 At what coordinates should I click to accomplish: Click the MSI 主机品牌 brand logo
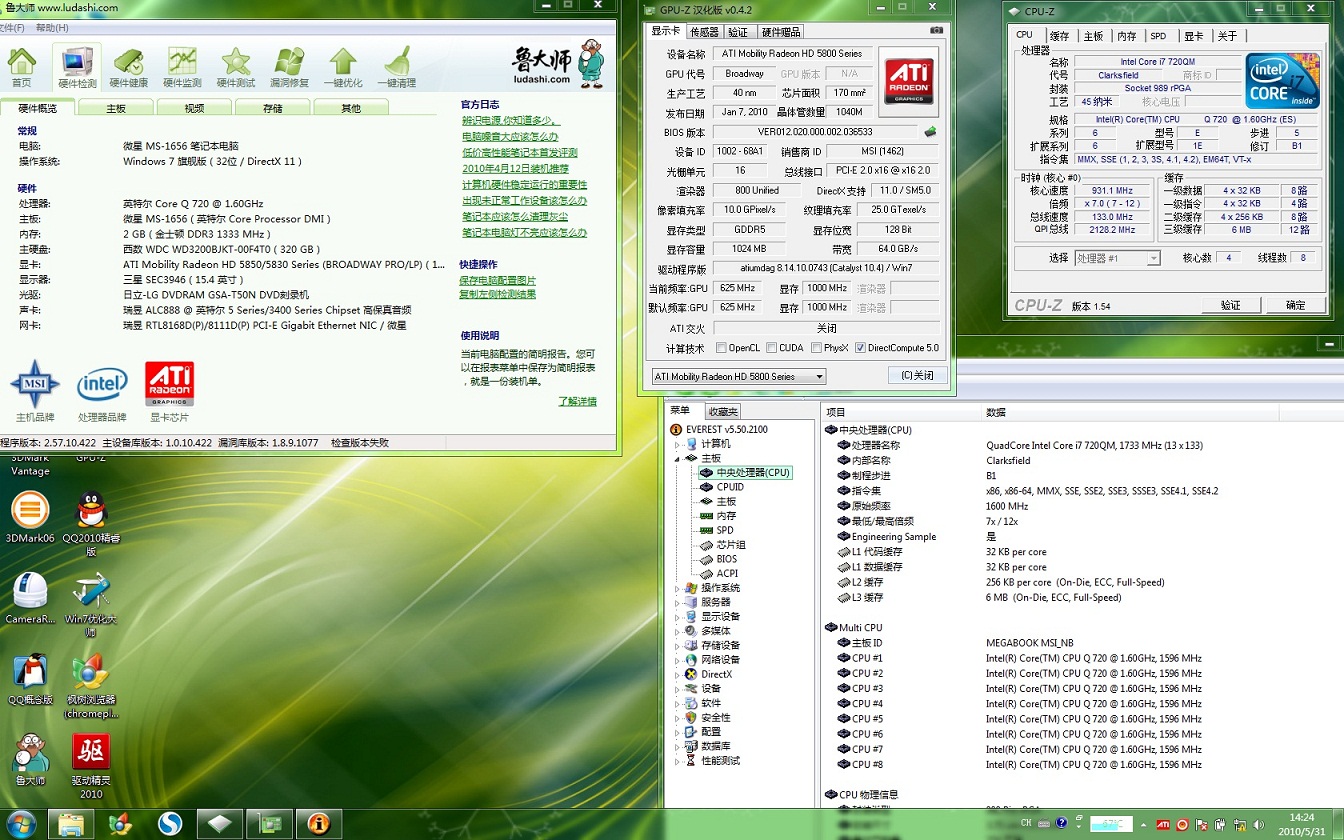click(x=35, y=384)
